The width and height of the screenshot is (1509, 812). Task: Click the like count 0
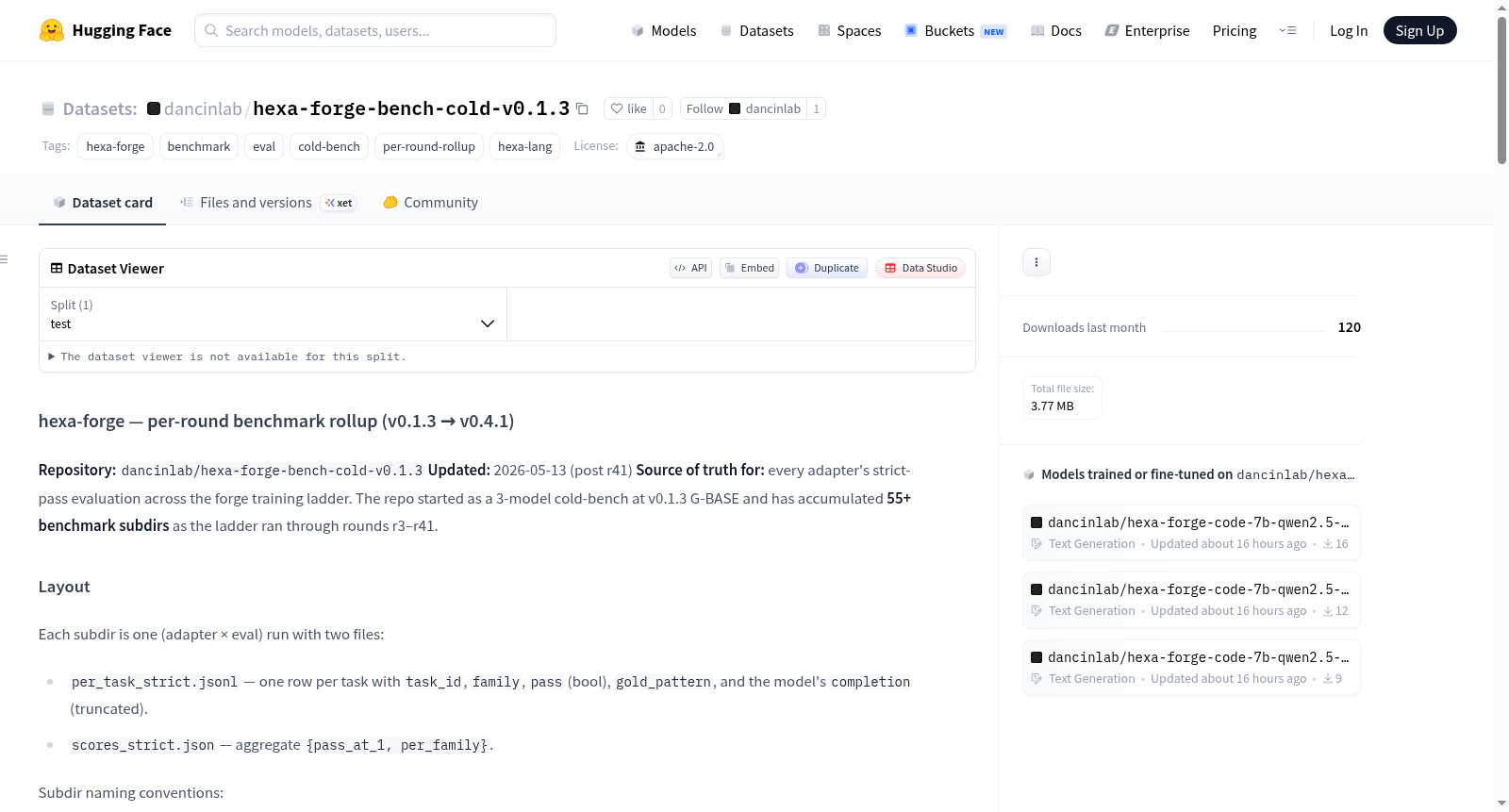click(662, 109)
